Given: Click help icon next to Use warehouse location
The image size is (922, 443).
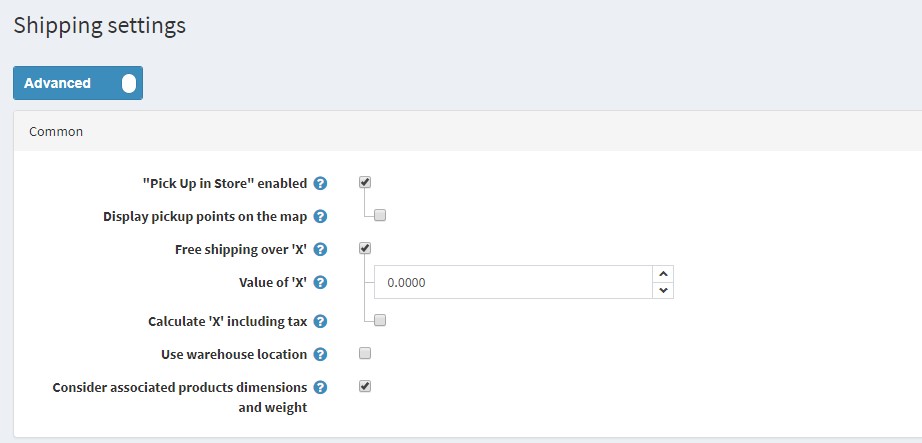Looking at the screenshot, I should pyautogui.click(x=320, y=355).
